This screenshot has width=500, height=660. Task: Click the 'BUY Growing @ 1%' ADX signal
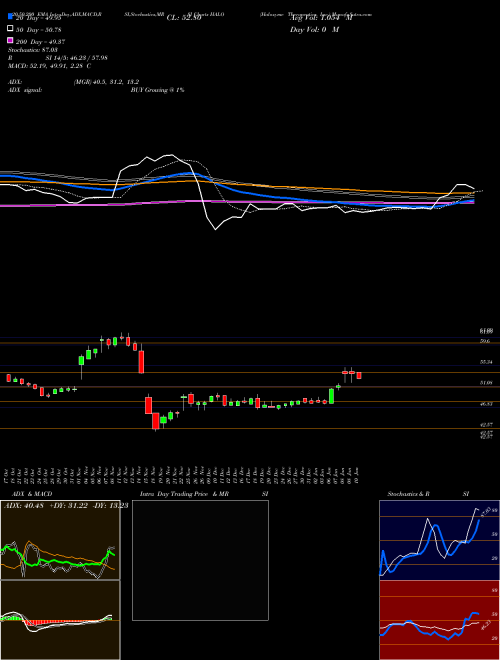pos(157,90)
